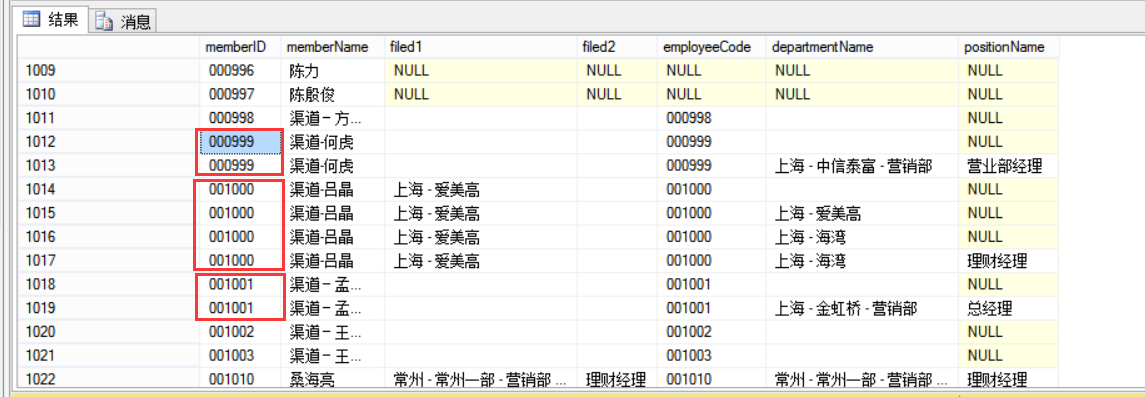Image resolution: width=1145 pixels, height=397 pixels.
Task: Select the memberName column header
Action: 332,47
